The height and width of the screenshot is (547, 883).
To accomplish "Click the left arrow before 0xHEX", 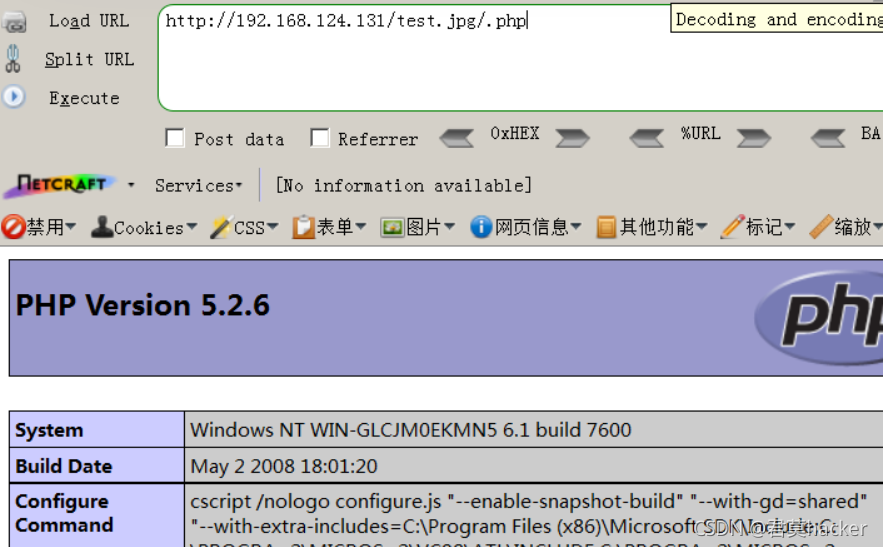I will 456,138.
